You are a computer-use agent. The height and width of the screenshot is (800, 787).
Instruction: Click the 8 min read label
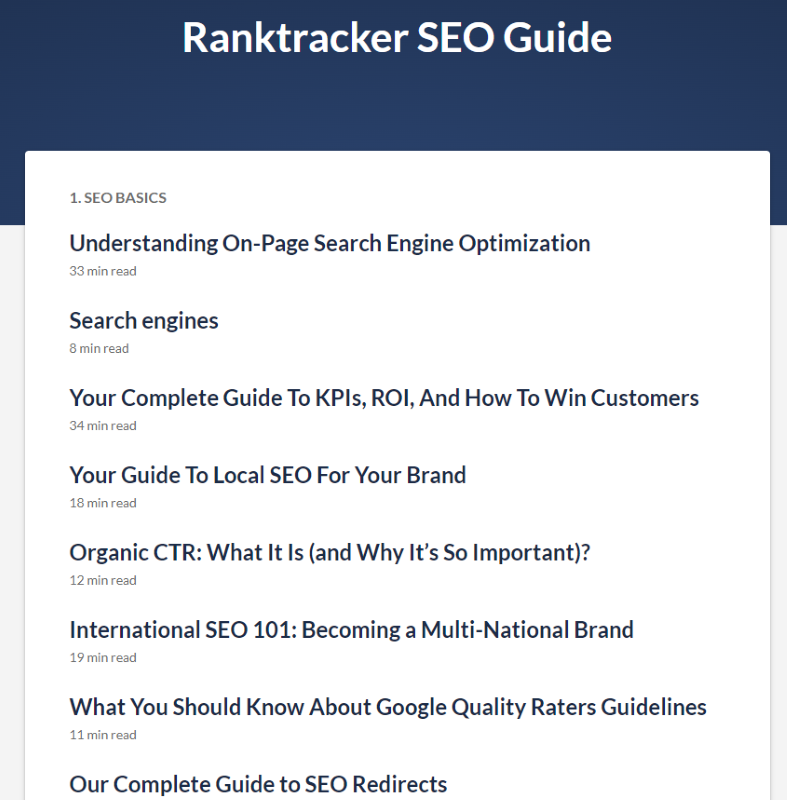coord(99,348)
